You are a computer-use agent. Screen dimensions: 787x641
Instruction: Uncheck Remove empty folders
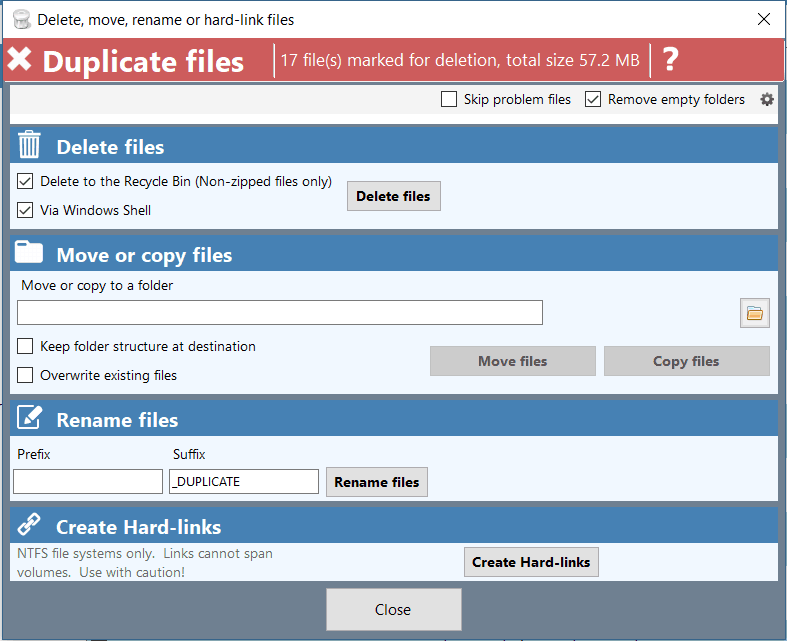(x=593, y=99)
